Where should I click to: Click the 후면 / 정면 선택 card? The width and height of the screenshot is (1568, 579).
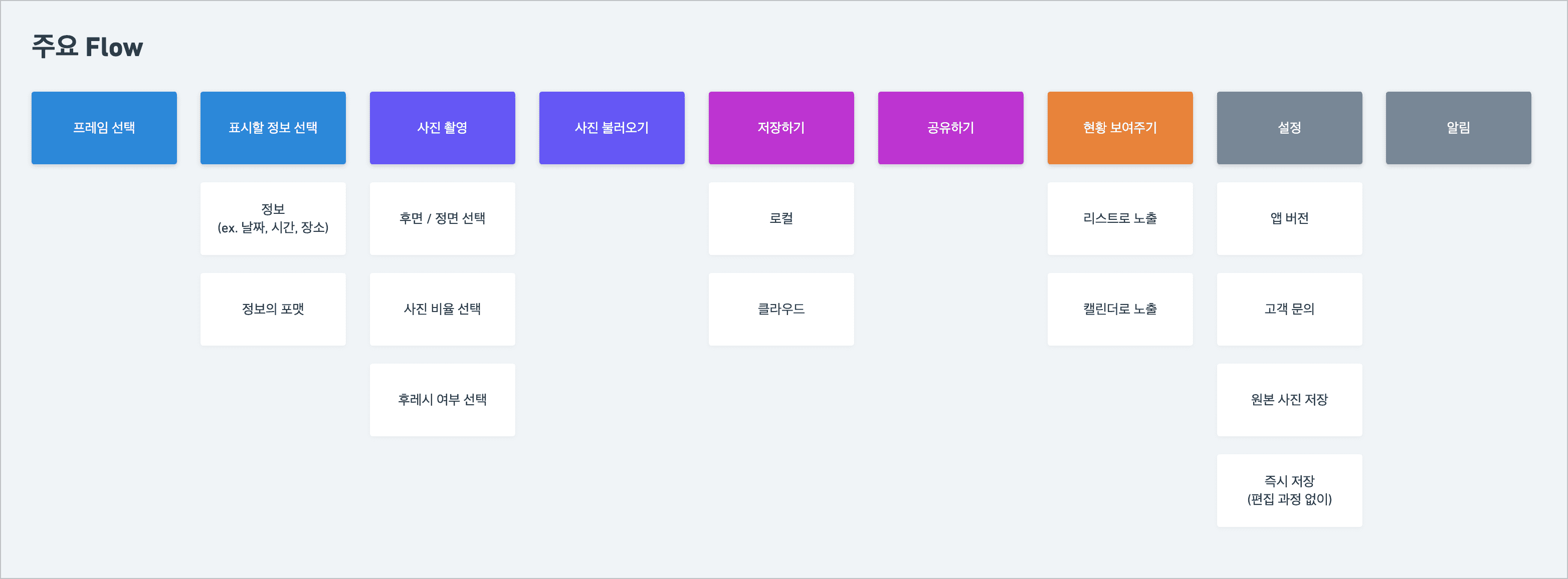point(443,218)
